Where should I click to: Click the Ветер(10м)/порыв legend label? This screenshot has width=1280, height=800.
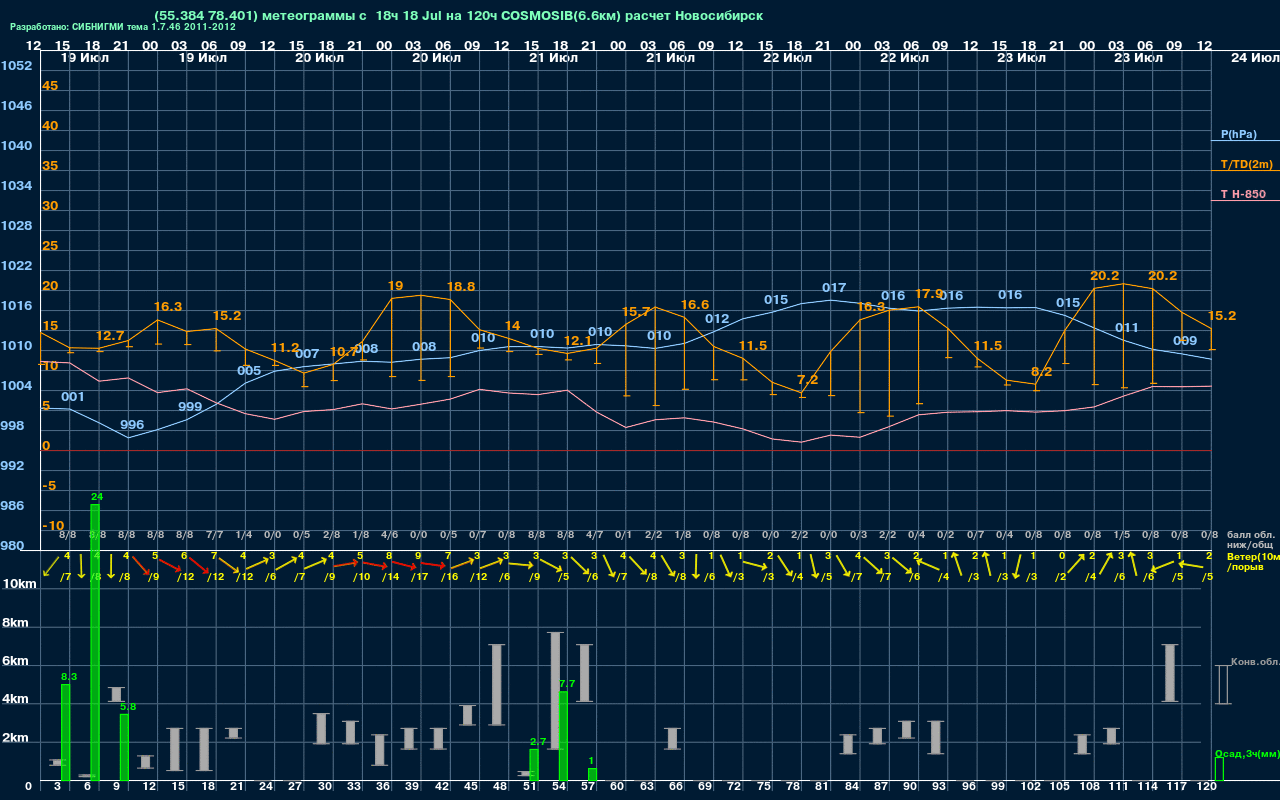[1252, 561]
